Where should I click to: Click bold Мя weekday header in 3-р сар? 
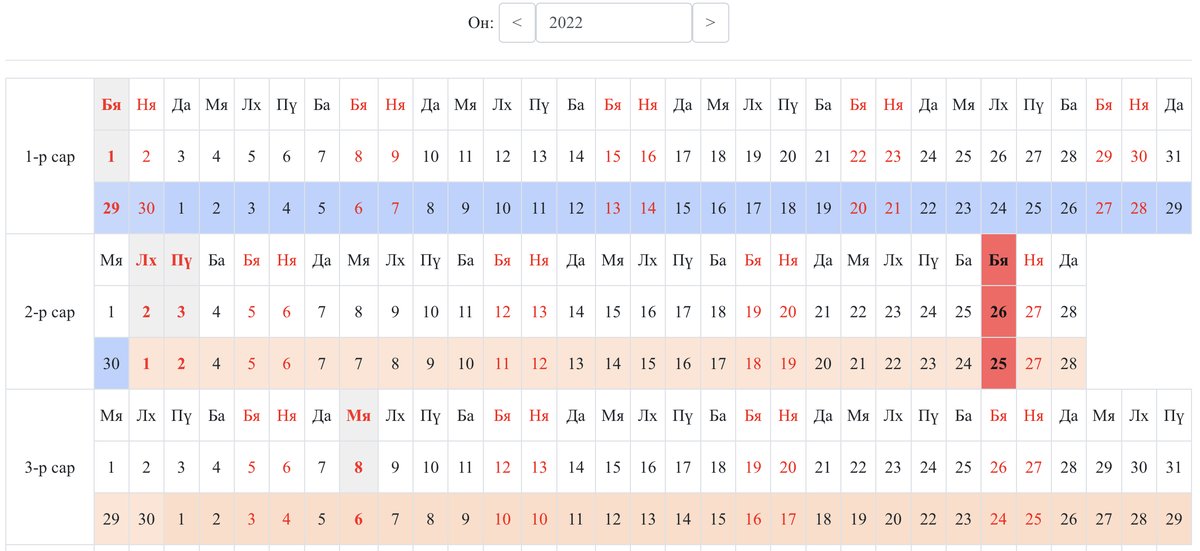[x=358, y=415]
